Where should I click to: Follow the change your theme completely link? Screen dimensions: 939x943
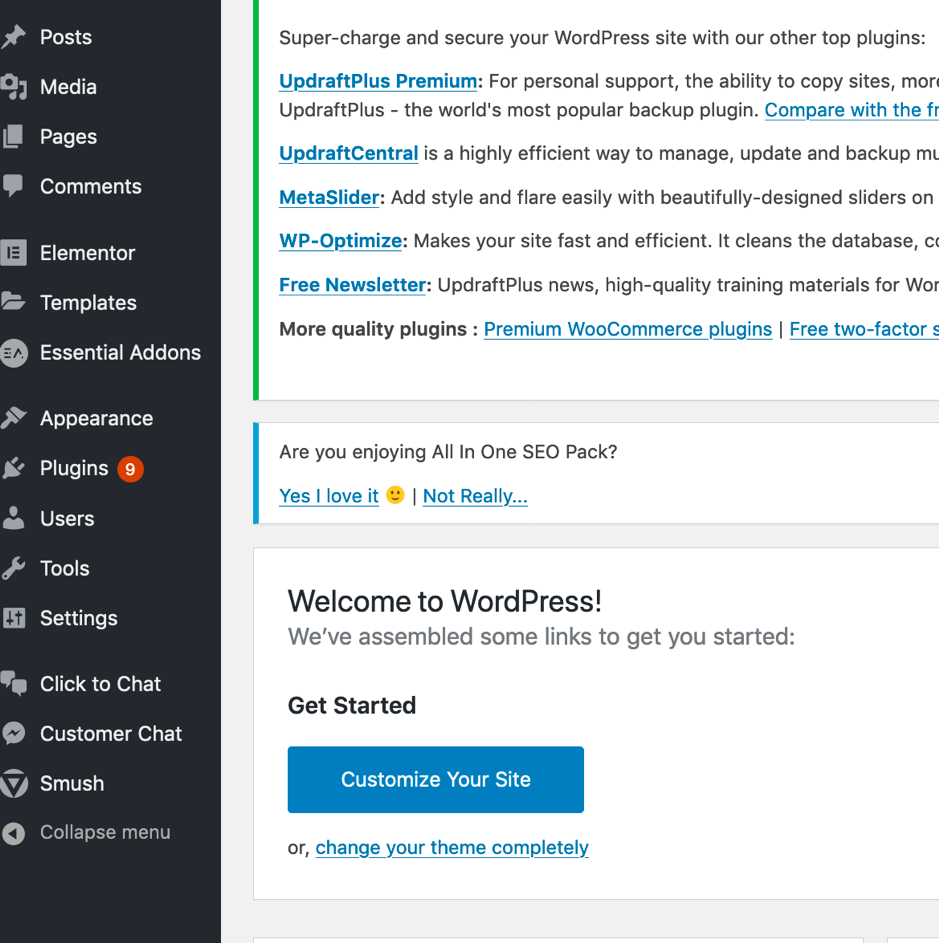pyautogui.click(x=452, y=847)
